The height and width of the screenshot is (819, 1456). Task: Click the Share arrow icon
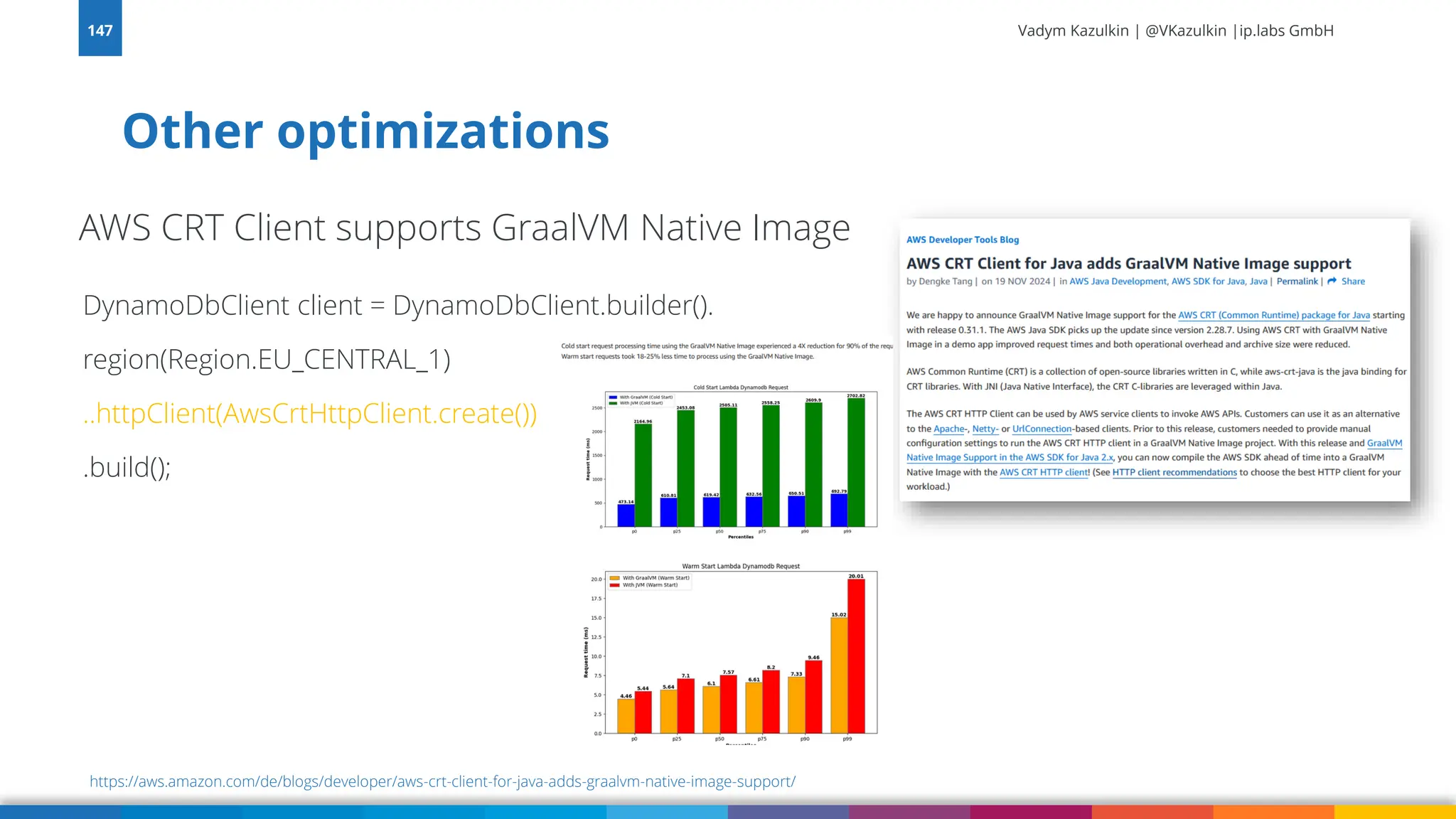pos(1332,282)
